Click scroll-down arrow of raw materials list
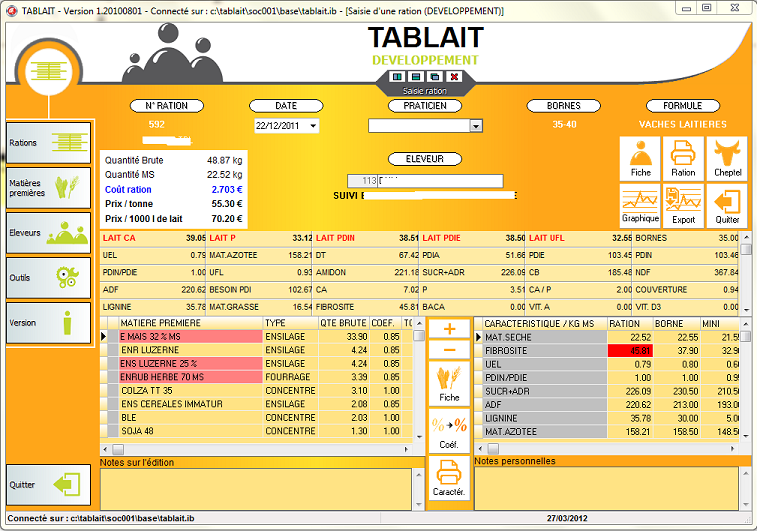Screen dimensions: 757x531 419,436
